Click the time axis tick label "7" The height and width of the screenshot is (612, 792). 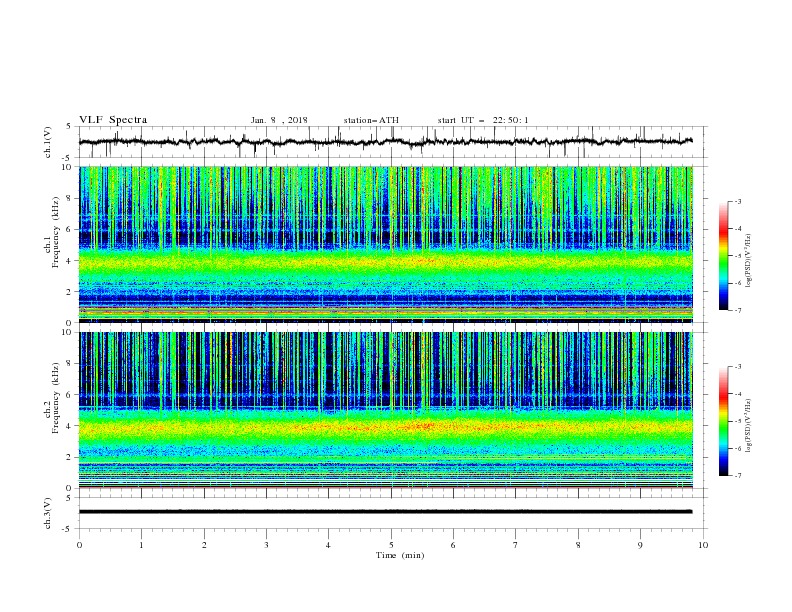coord(516,545)
